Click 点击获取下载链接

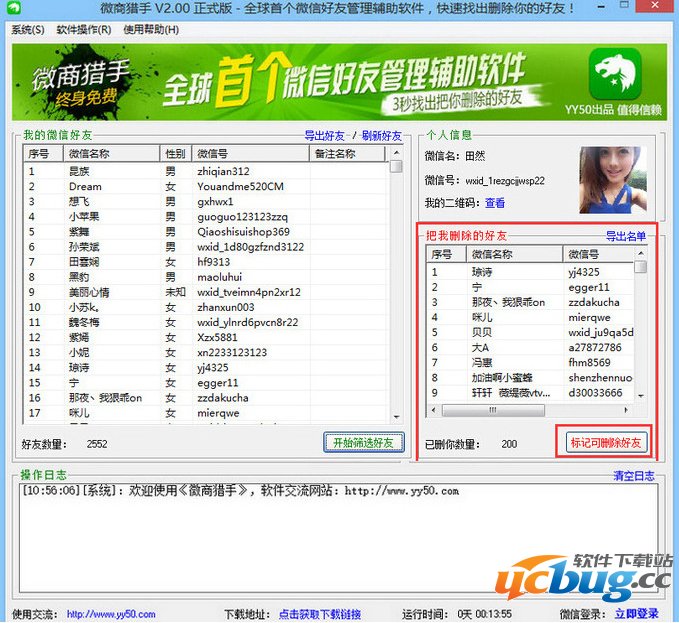pos(320,614)
